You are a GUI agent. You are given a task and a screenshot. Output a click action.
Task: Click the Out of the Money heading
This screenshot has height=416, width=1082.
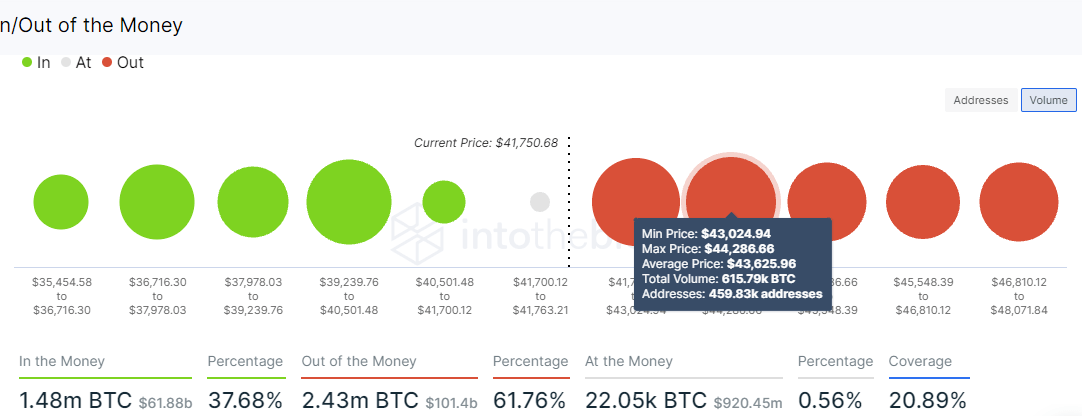pyautogui.click(x=359, y=361)
